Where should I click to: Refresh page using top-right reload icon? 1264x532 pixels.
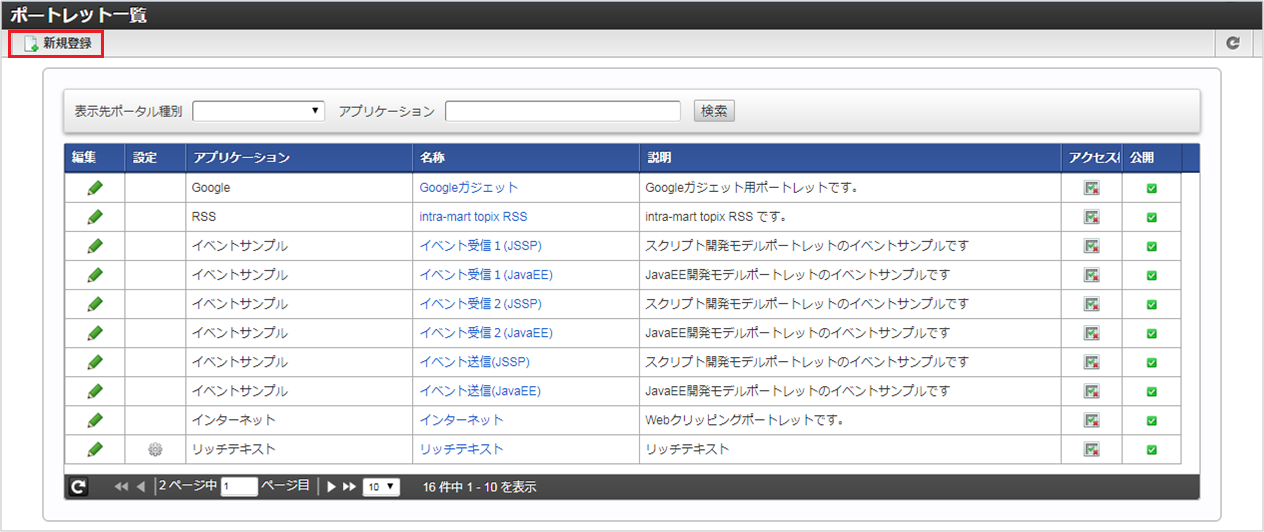pyautogui.click(x=1233, y=43)
